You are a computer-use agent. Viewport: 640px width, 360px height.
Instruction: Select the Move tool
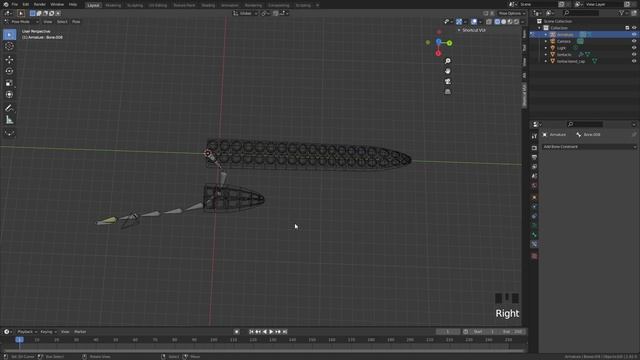(9, 60)
